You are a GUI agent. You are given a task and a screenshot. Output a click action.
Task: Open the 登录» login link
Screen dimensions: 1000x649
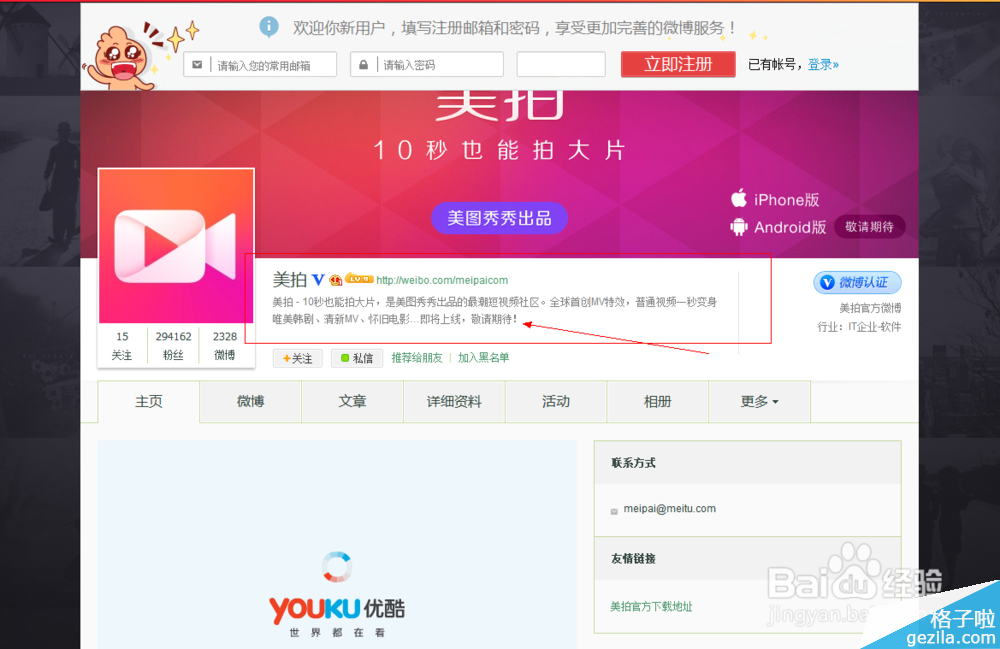tap(823, 64)
